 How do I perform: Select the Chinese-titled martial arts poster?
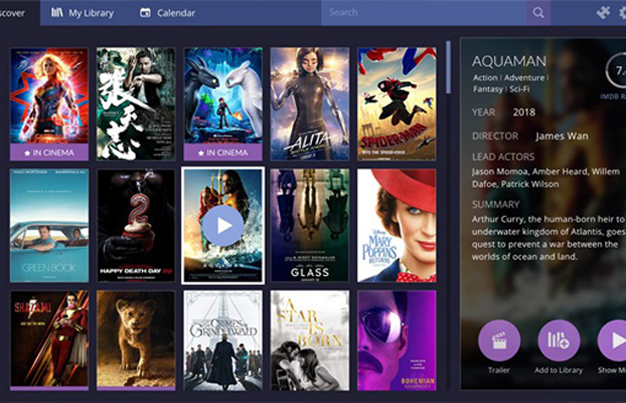point(136,104)
